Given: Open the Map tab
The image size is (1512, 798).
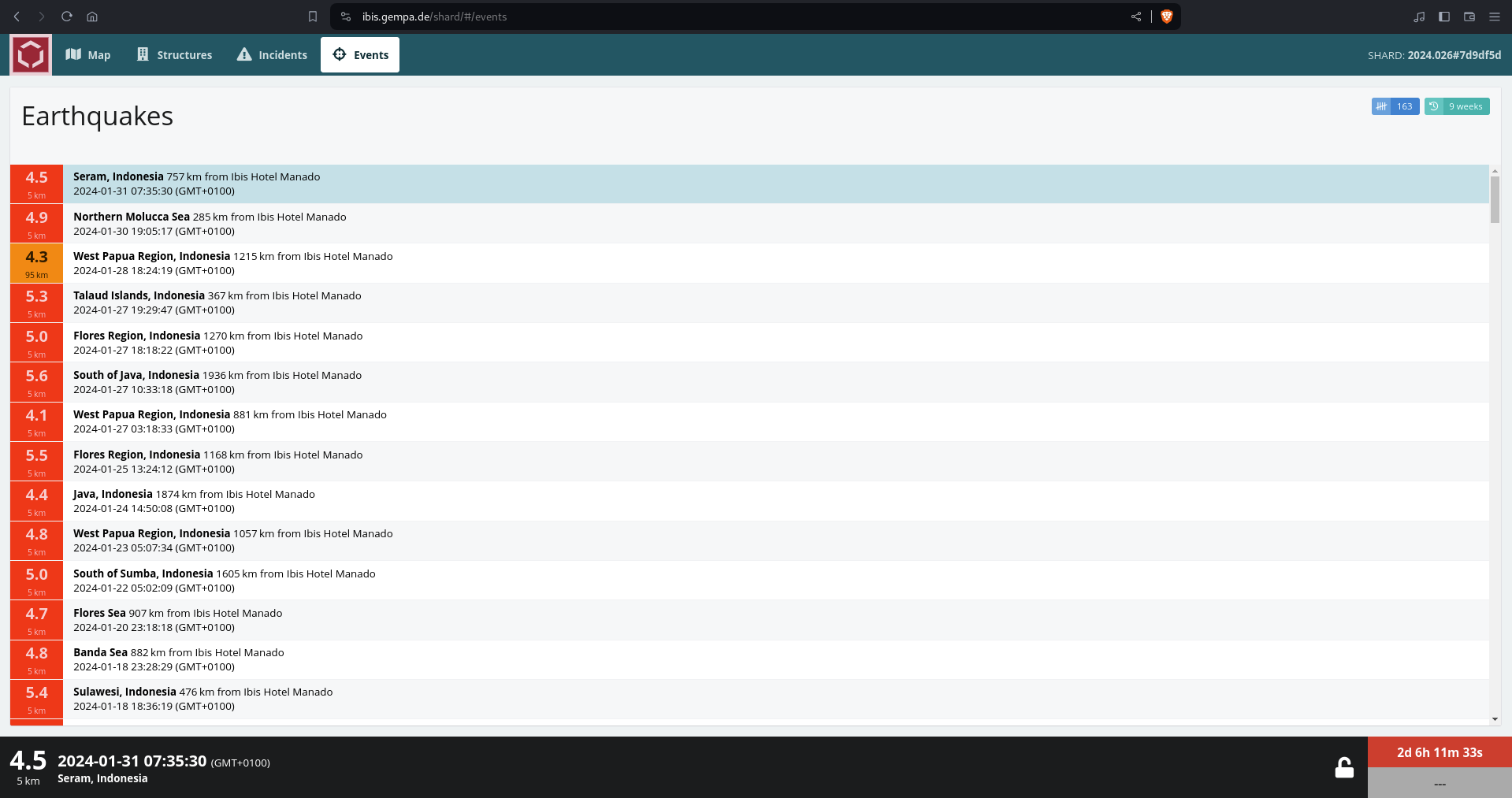Looking at the screenshot, I should pos(88,54).
